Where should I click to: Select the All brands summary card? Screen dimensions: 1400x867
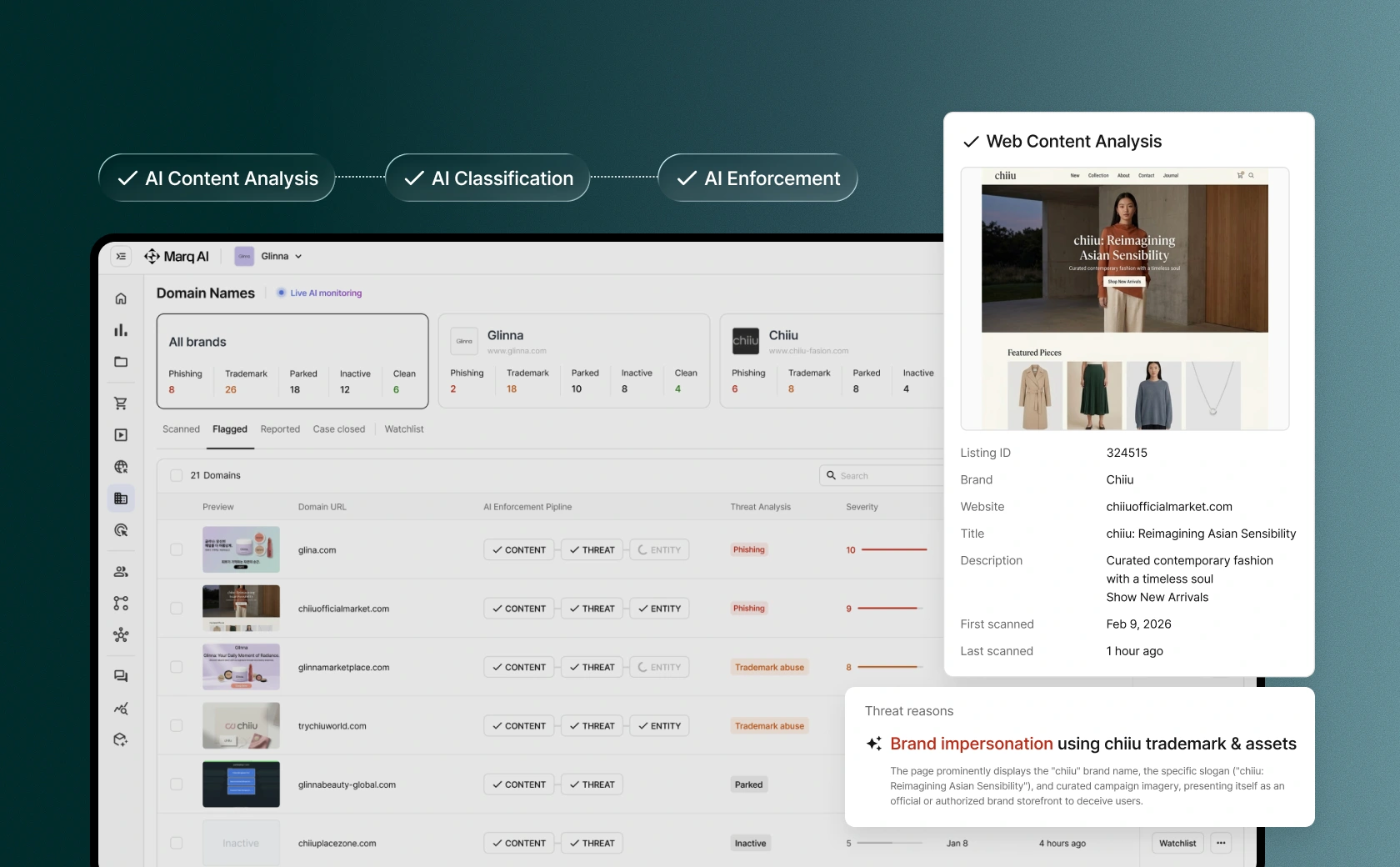pyautogui.click(x=292, y=361)
